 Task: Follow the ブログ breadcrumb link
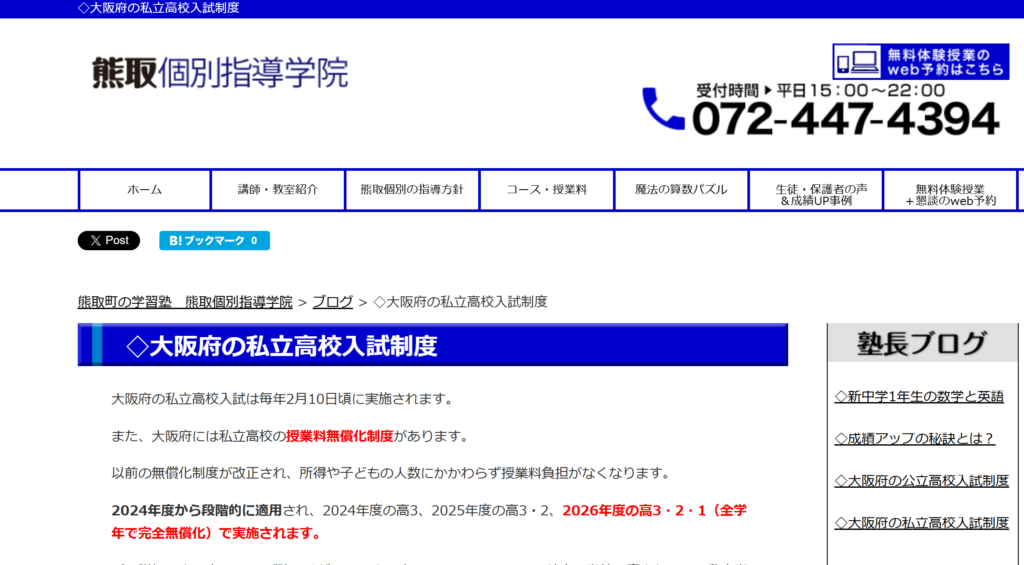(332, 302)
